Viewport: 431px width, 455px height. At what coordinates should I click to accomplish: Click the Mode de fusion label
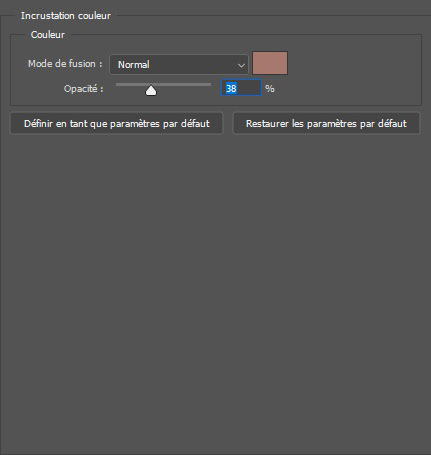[65, 63]
